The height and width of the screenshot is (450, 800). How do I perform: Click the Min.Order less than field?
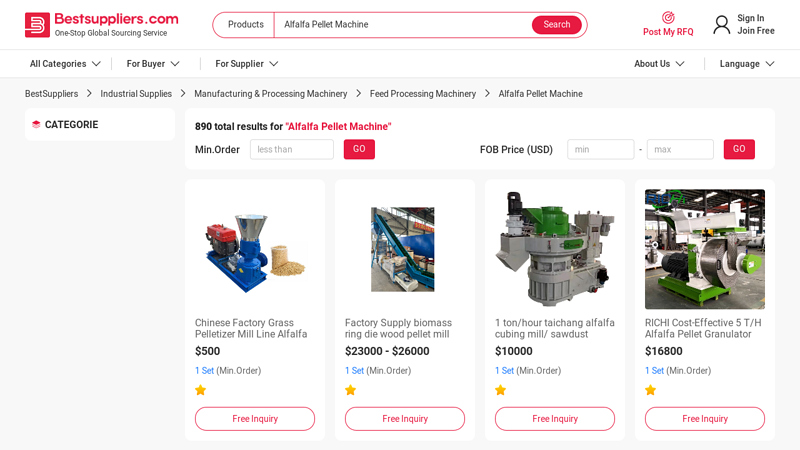[x=292, y=149]
